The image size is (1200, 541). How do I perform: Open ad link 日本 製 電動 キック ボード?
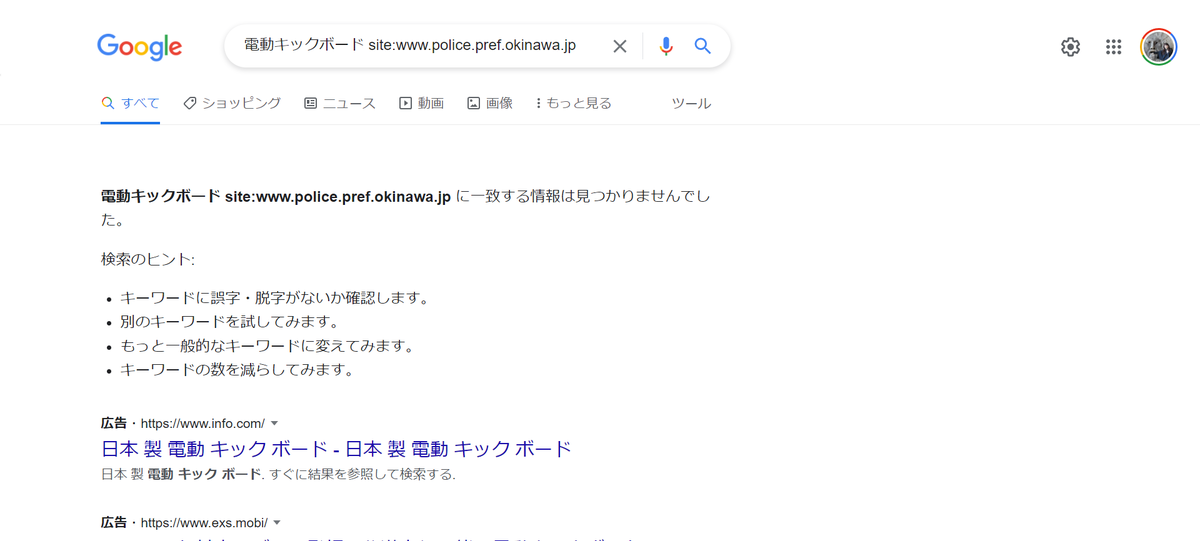coord(336,448)
